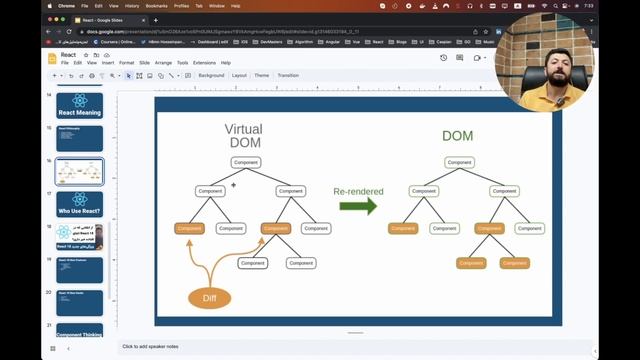The image size is (640, 360).
Task: Open the Slide menu
Action: tap(144, 63)
